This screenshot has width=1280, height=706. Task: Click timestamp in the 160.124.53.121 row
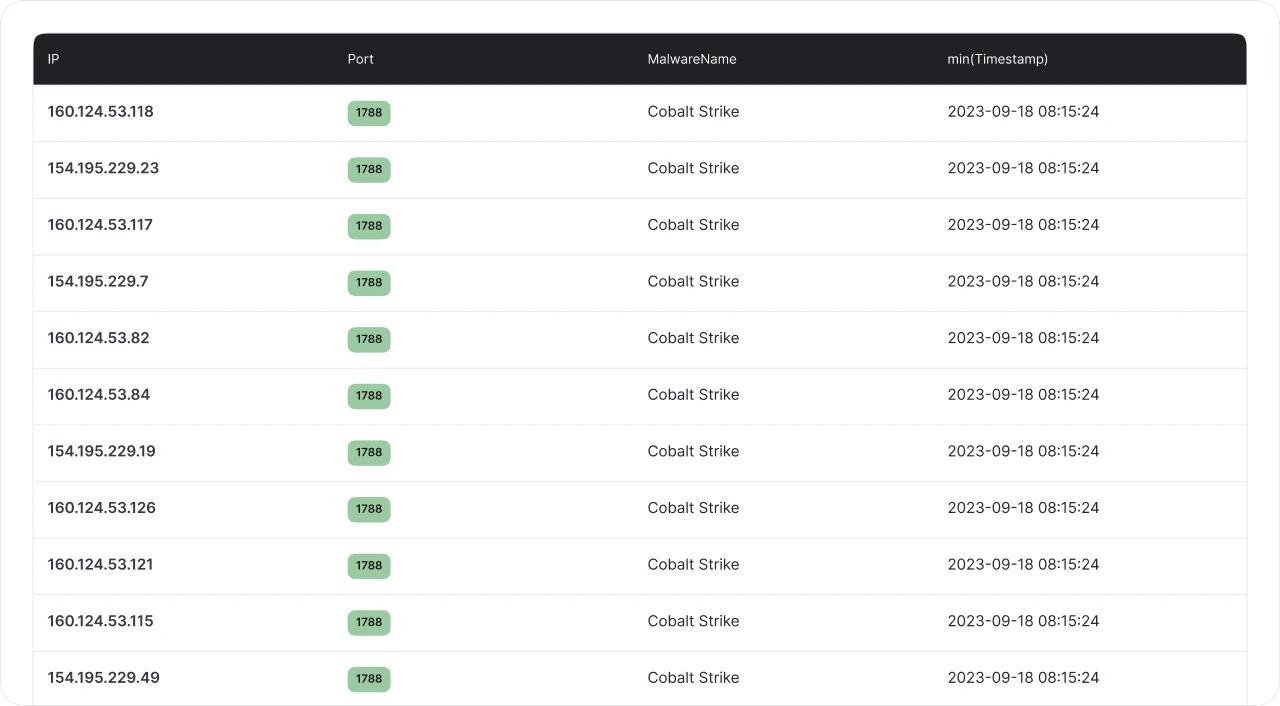(x=1023, y=564)
